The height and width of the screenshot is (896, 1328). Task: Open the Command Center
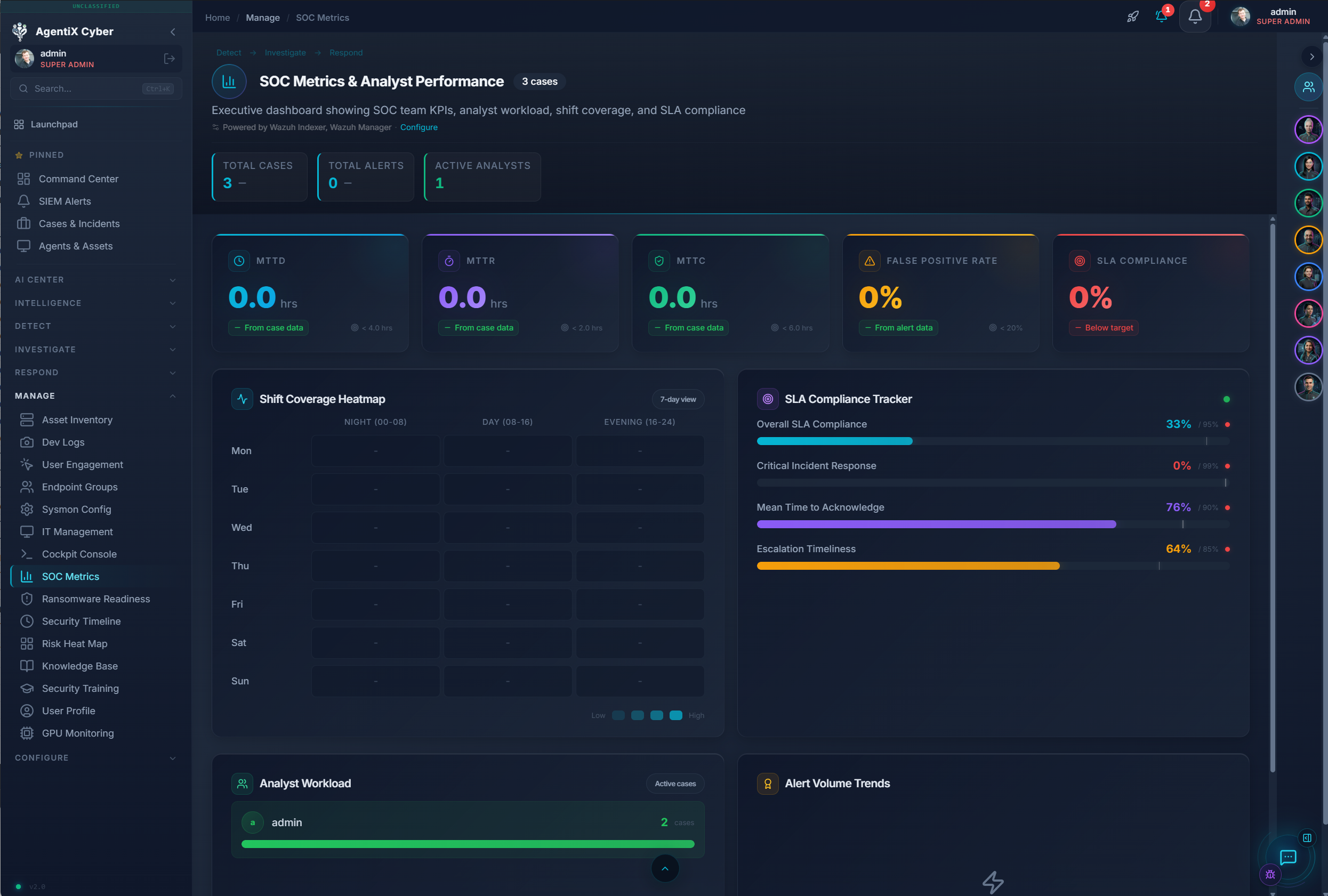click(78, 179)
